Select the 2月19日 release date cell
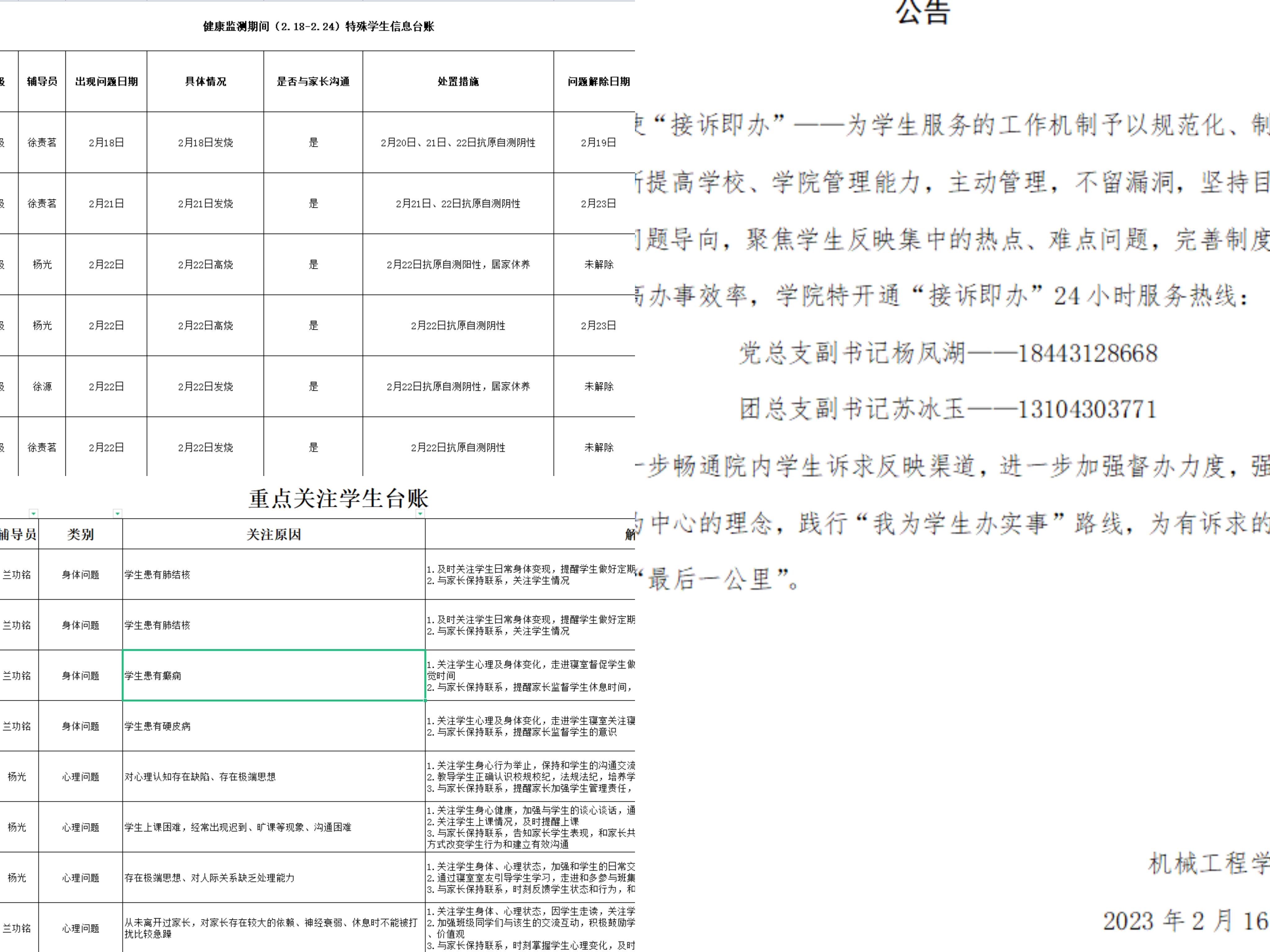The image size is (1270, 952). coord(595,142)
